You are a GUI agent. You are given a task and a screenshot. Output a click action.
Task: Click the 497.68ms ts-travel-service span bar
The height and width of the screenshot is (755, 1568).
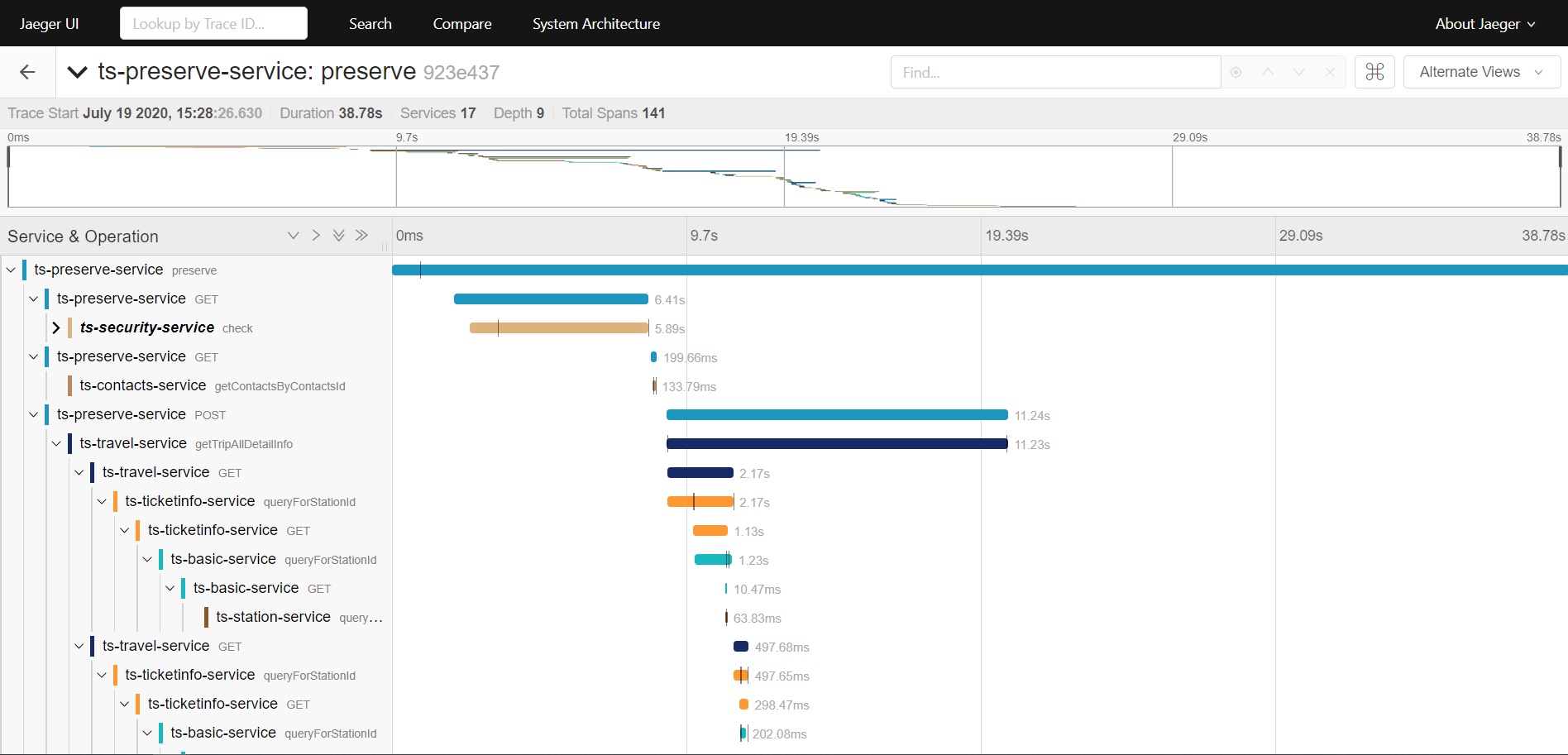click(741, 647)
